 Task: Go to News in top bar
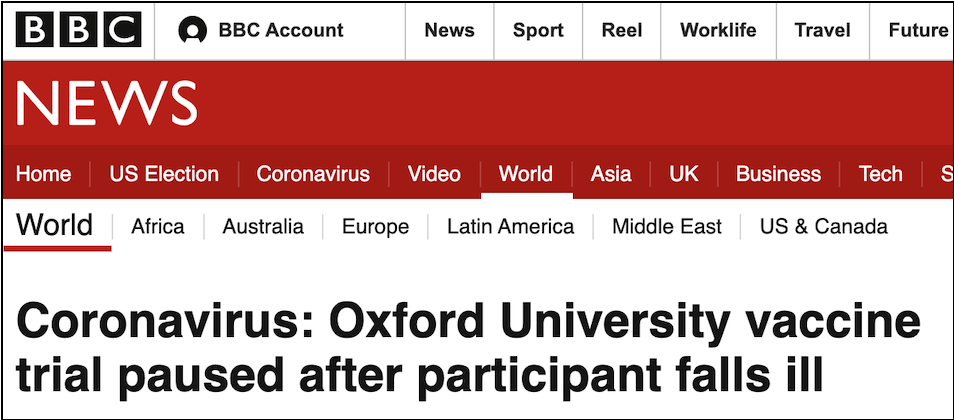click(449, 31)
